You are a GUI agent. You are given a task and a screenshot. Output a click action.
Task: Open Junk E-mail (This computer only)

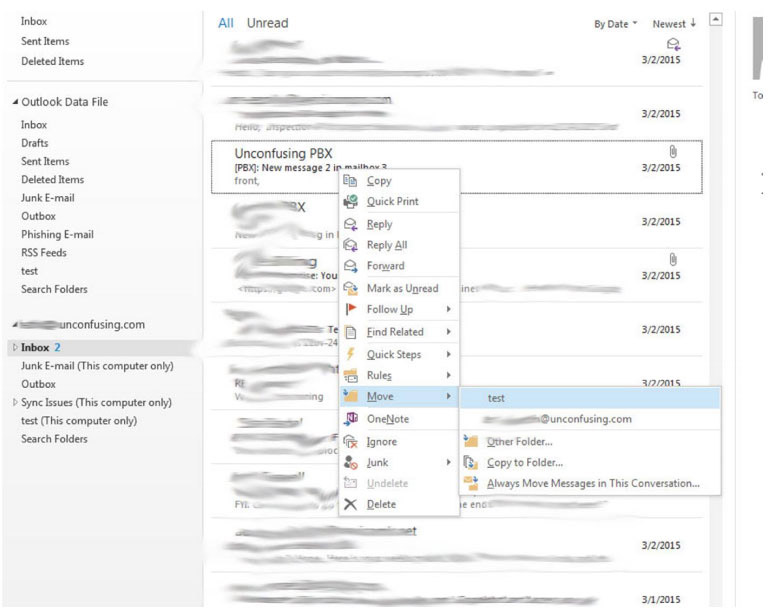coord(97,366)
